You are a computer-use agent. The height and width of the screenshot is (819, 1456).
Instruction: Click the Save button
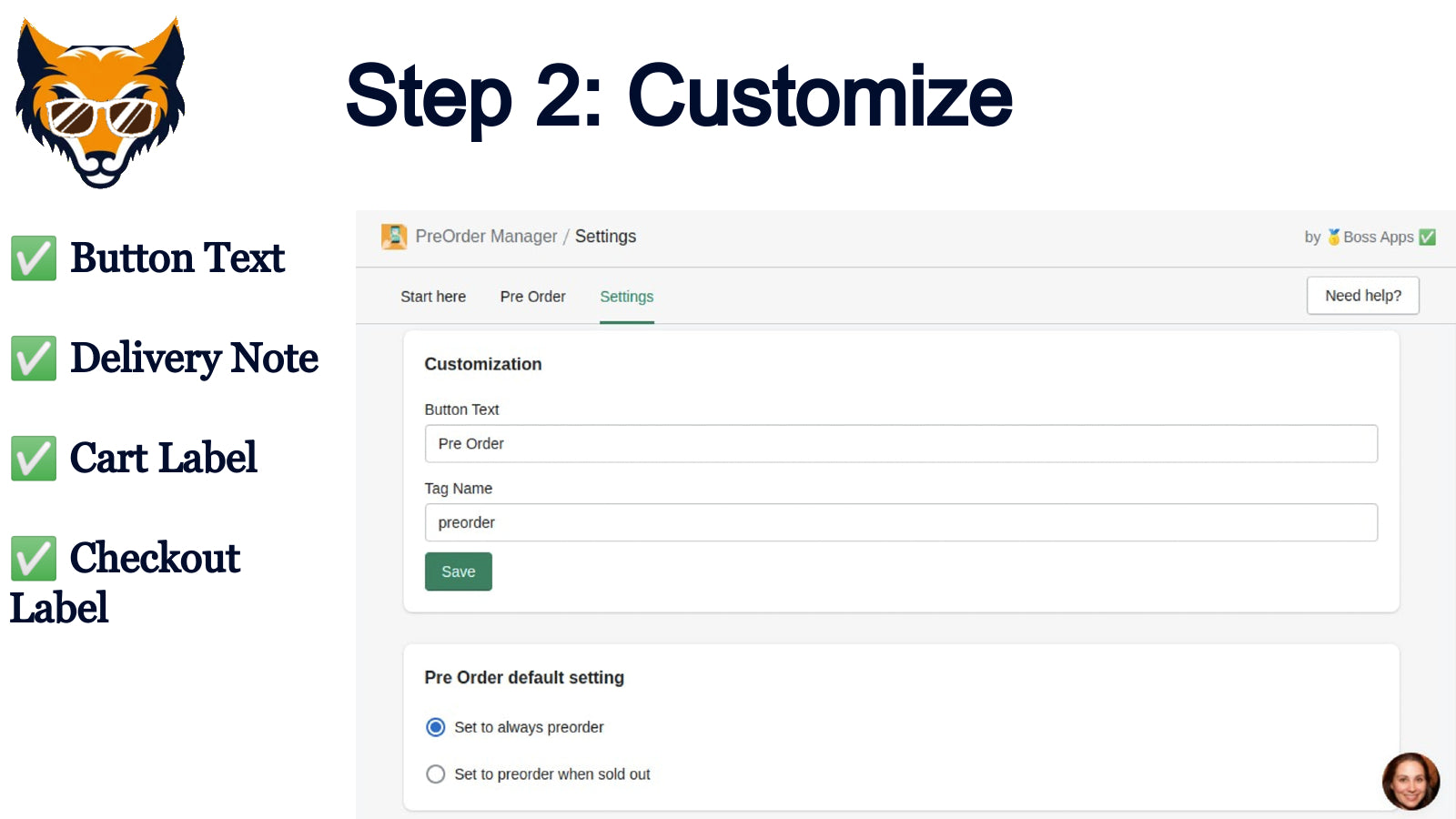click(458, 571)
